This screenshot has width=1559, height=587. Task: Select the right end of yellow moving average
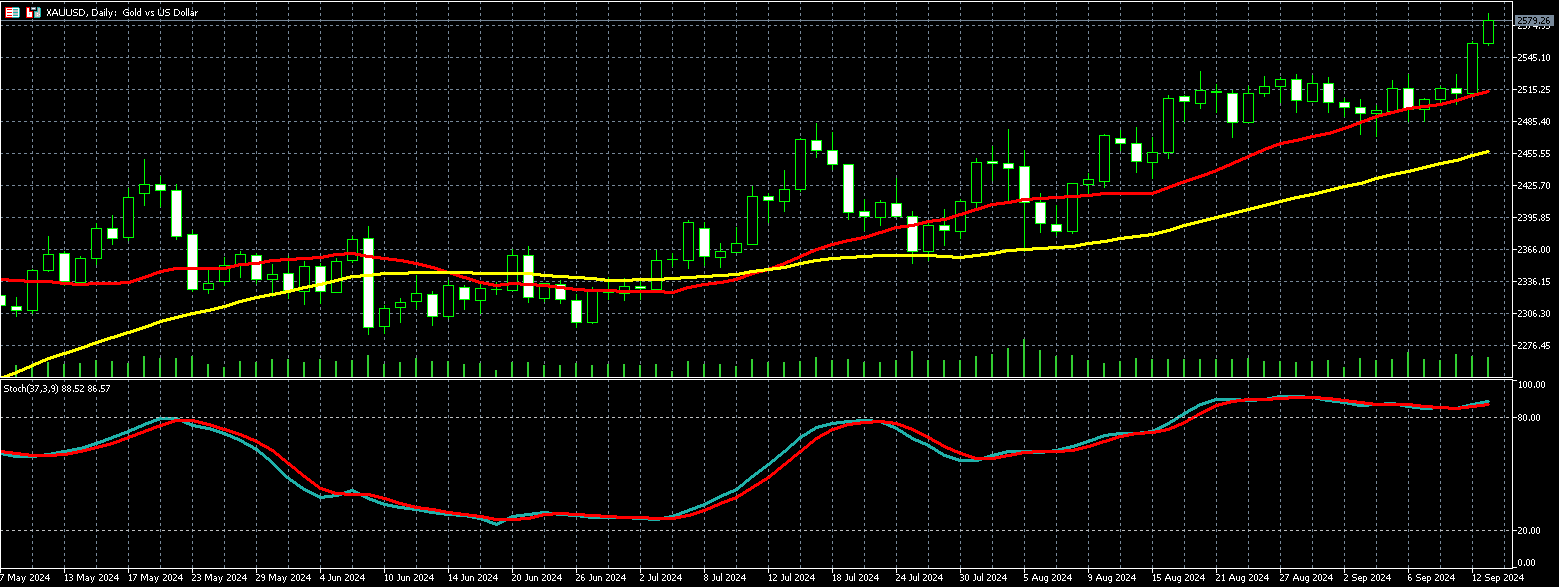pyautogui.click(x=1488, y=152)
